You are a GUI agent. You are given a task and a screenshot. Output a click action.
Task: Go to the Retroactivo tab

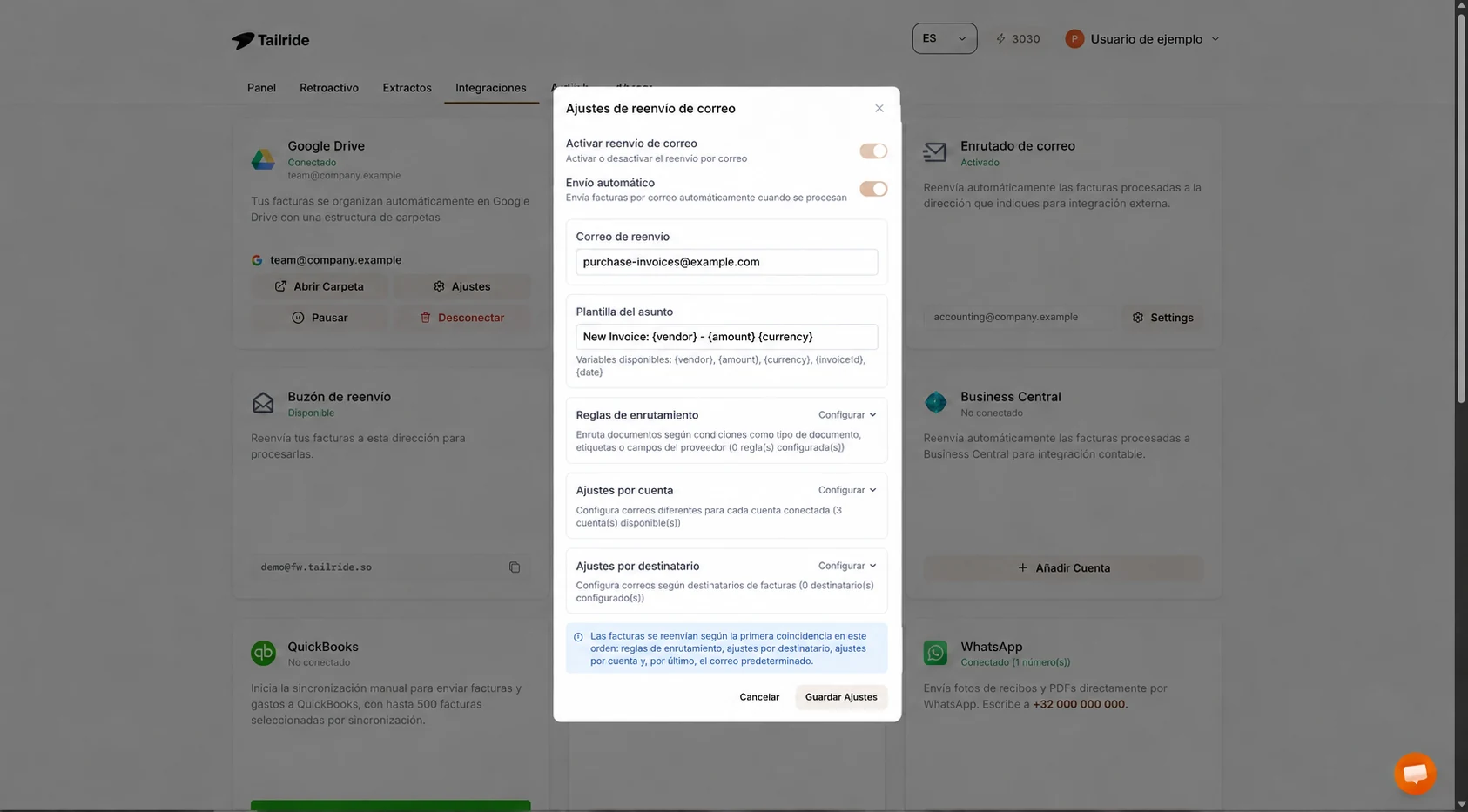(x=329, y=88)
